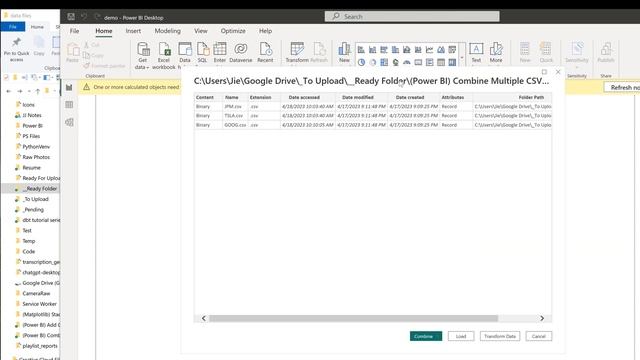Click the scrollbar right arrow
Image resolution: width=640 pixels, height=360 pixels.
pos(542,318)
